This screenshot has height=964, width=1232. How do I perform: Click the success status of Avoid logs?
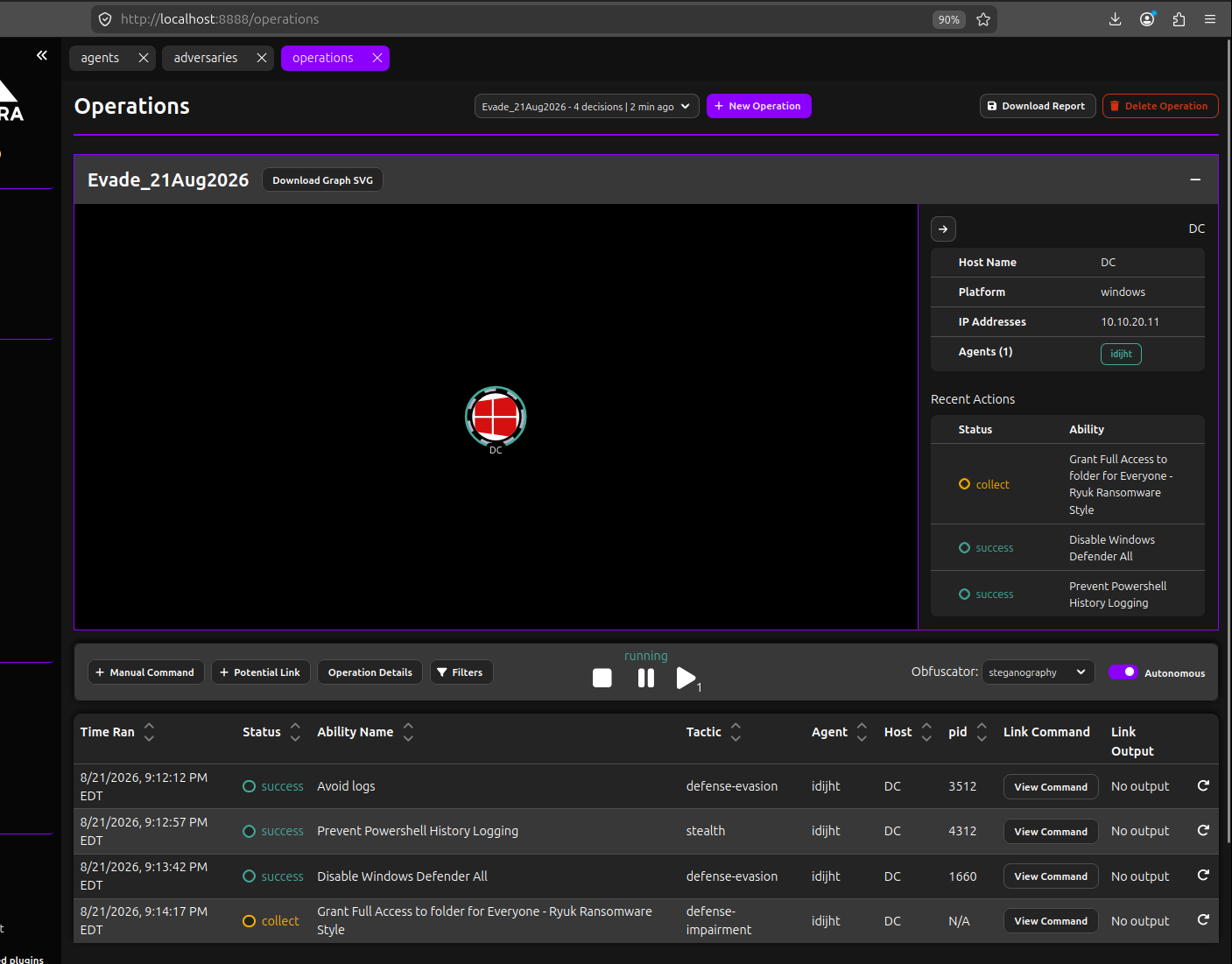pos(273,787)
